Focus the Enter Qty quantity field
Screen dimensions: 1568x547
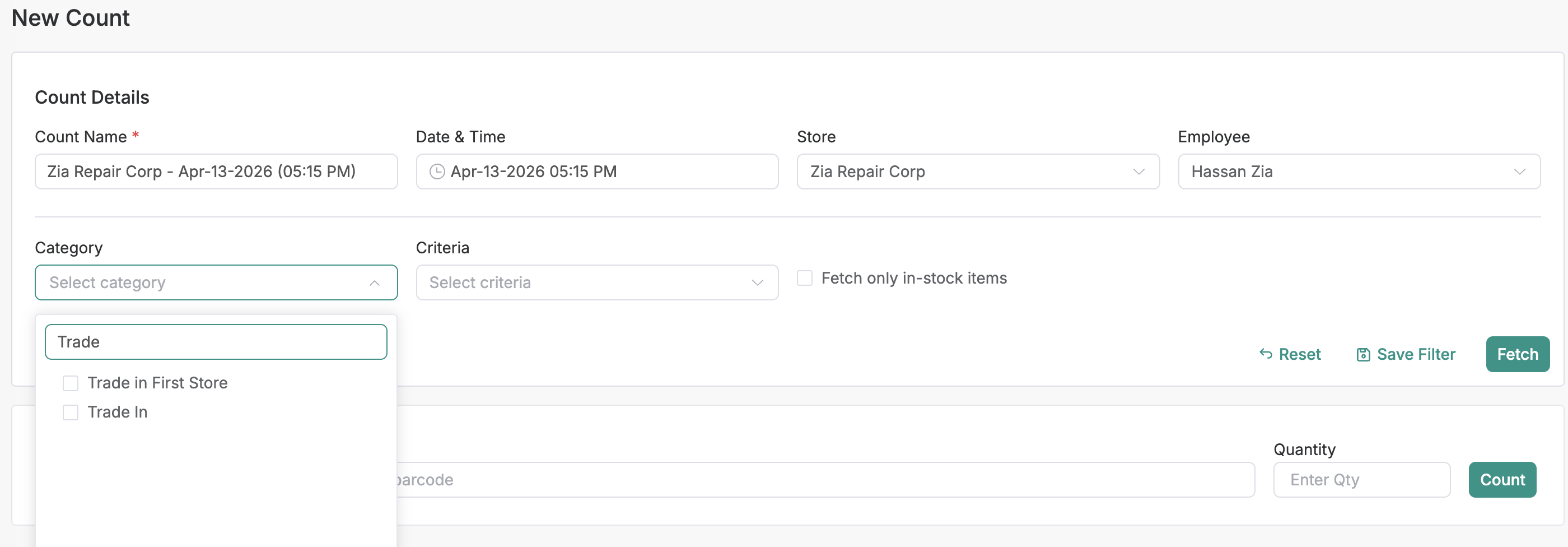1361,480
